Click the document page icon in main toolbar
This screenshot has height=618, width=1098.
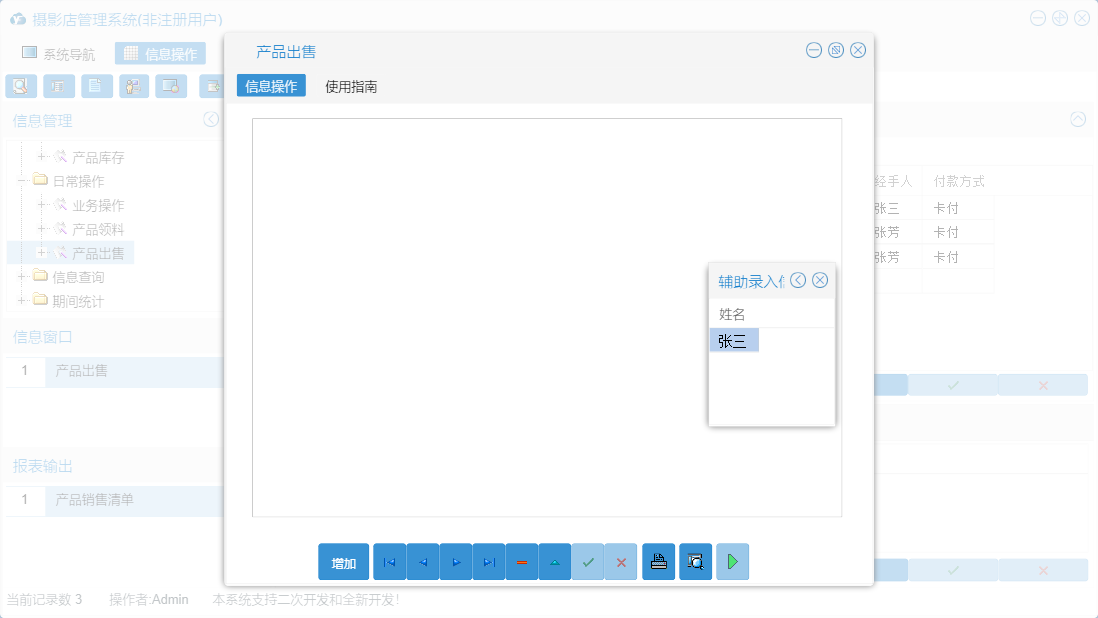click(x=97, y=86)
